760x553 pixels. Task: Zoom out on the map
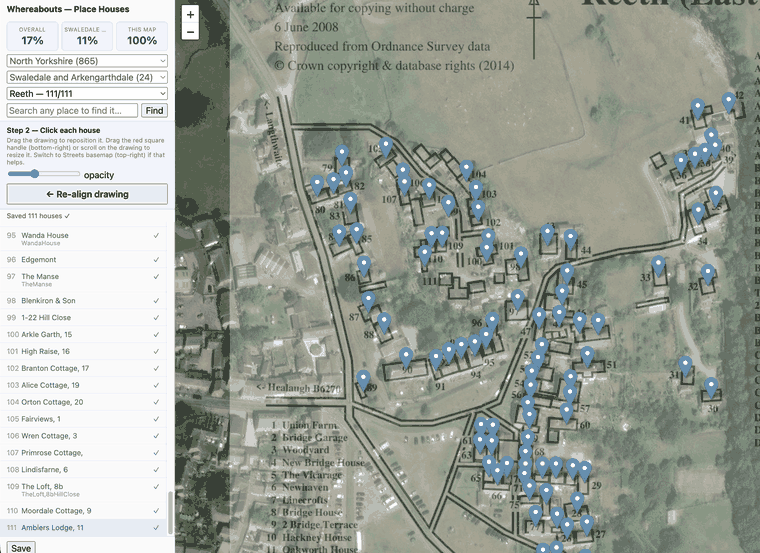(190, 32)
